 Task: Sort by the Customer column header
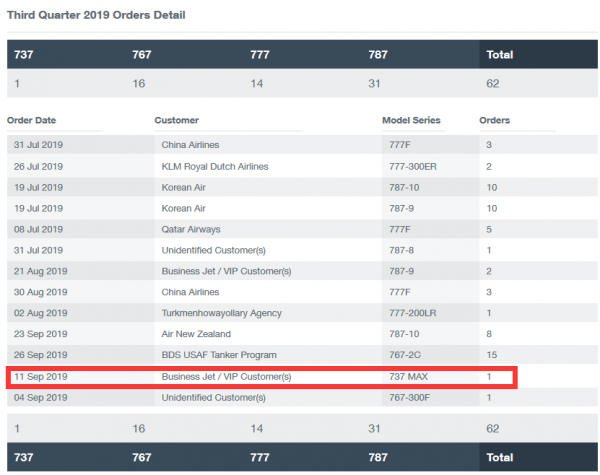point(177,121)
